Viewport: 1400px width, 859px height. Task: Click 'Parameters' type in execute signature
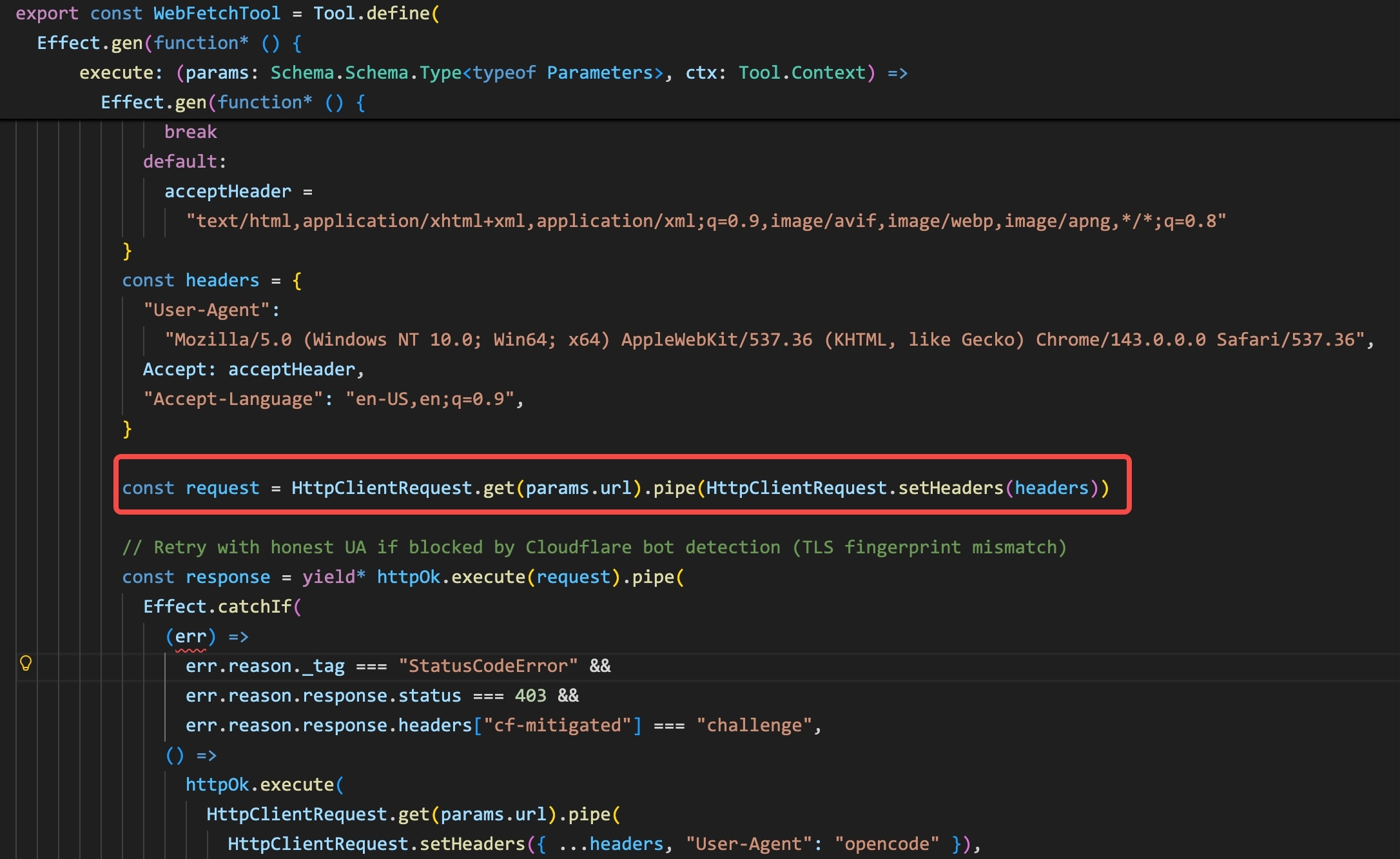(x=599, y=73)
